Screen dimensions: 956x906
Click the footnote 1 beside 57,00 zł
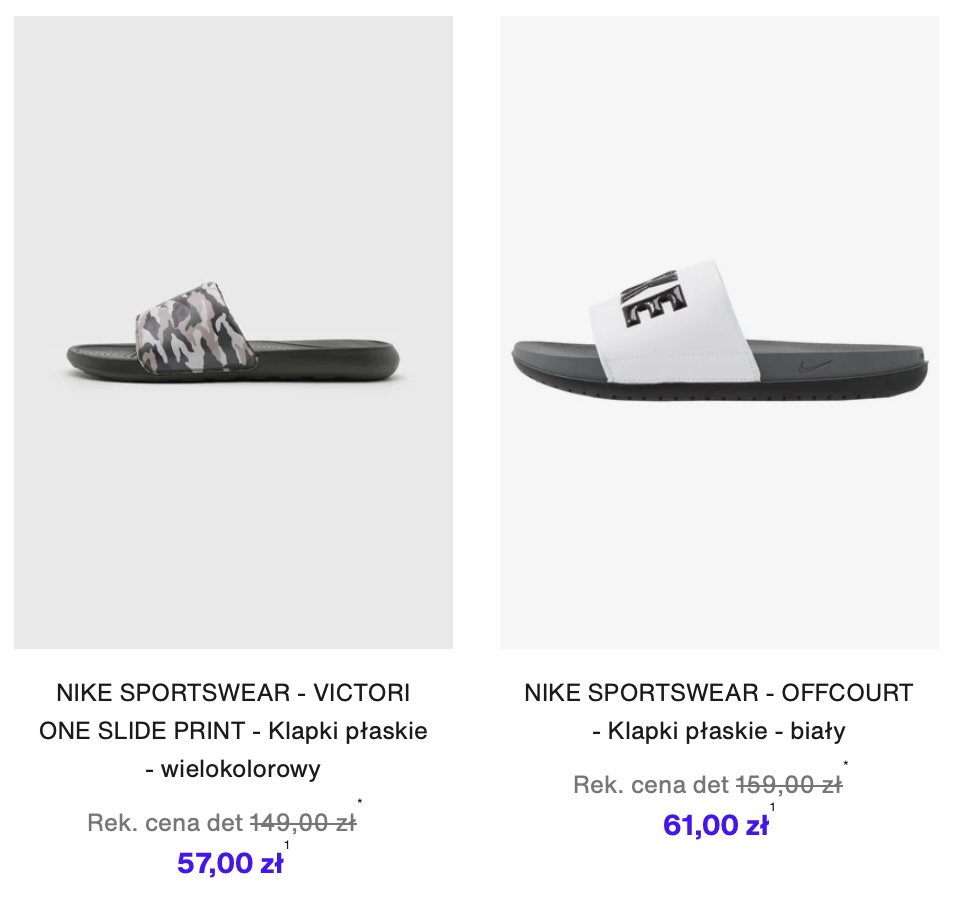[287, 845]
